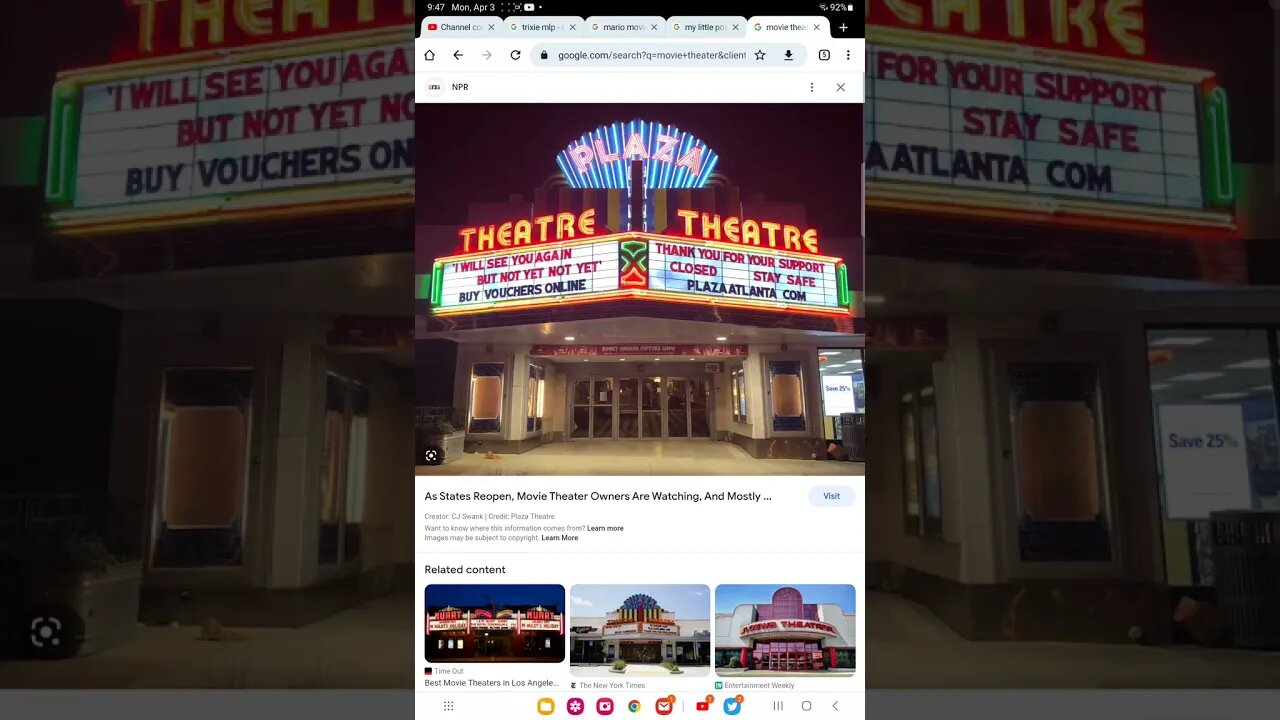Open Chrome three-dot menu
This screenshot has height=720, width=1280.
(848, 55)
